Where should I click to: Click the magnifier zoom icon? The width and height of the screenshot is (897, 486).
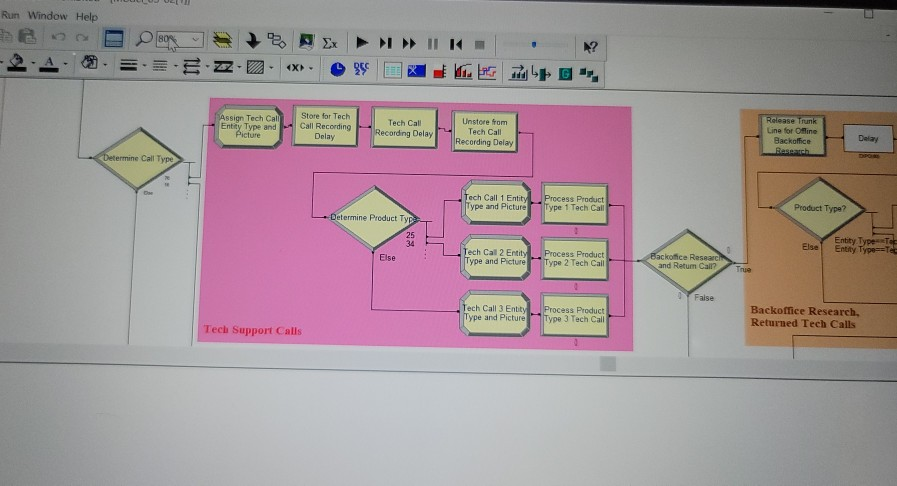[x=143, y=39]
